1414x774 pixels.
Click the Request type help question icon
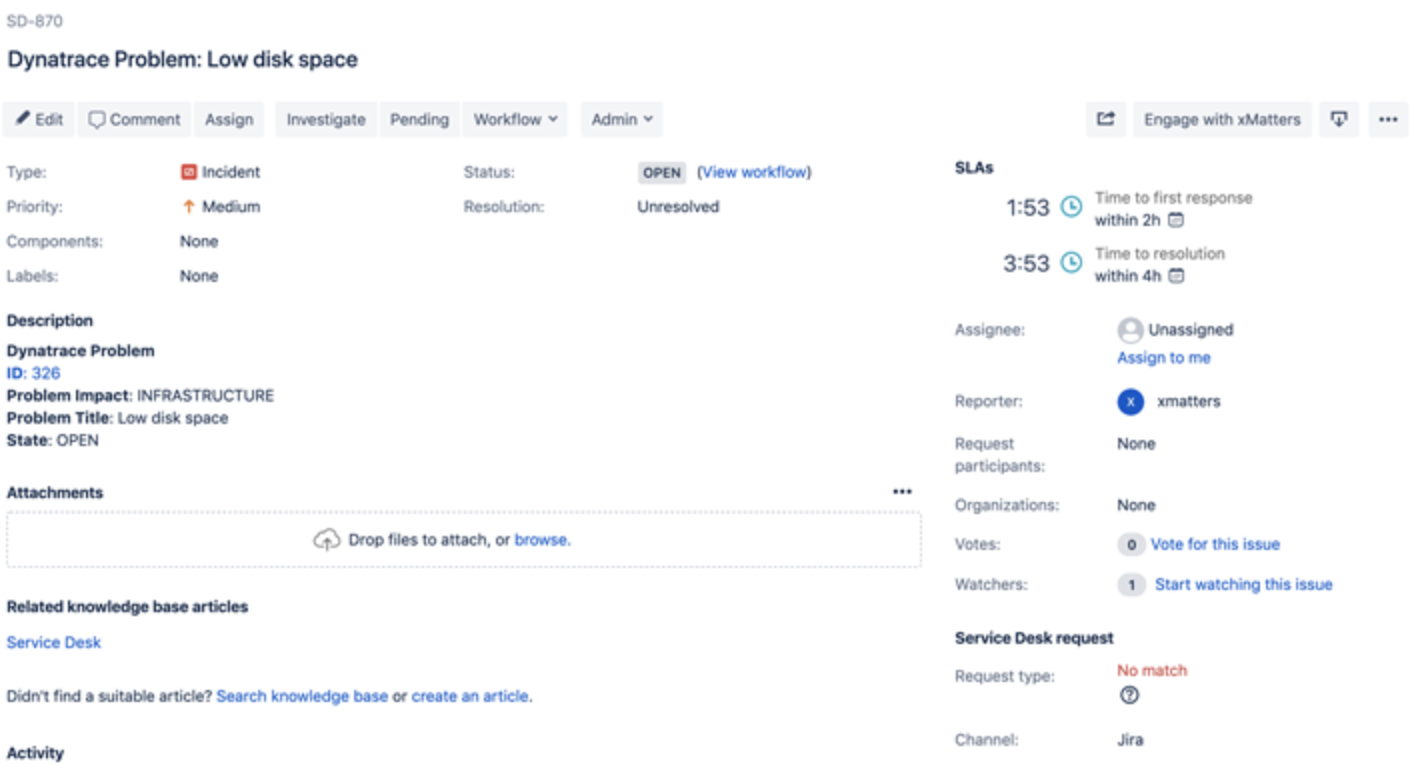tap(1129, 696)
